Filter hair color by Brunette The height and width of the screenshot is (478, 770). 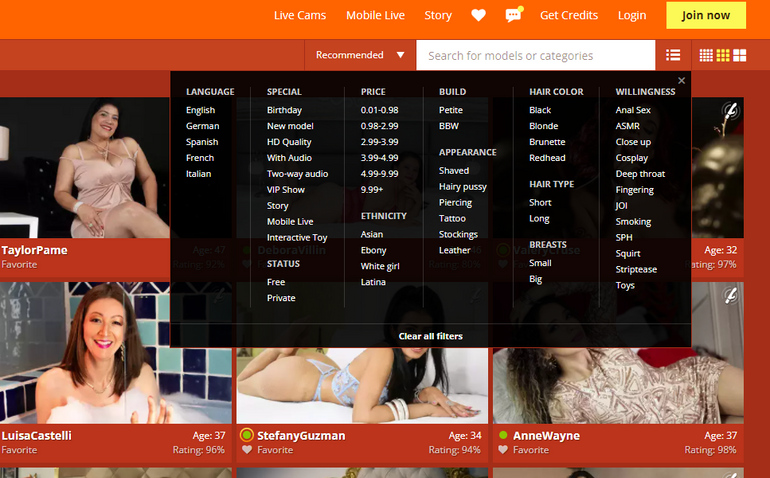pos(547,142)
